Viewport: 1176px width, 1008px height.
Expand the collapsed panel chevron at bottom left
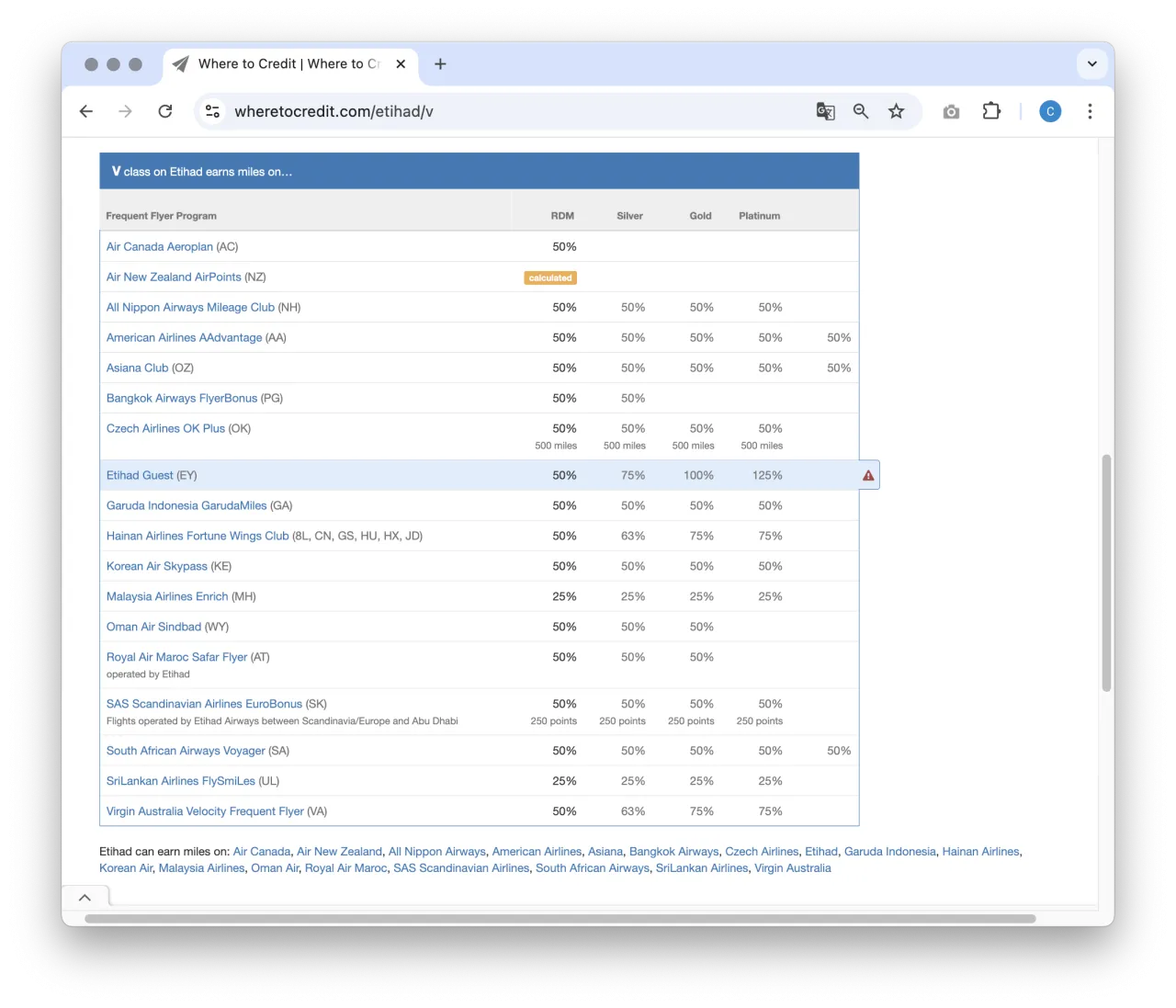tap(85, 898)
